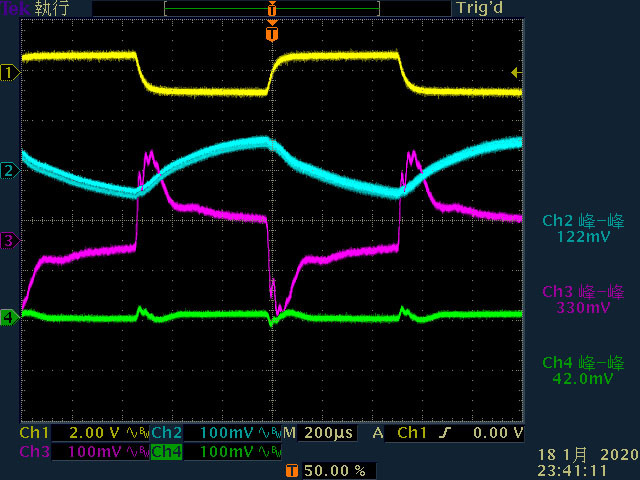Click the A trigger label
This screenshot has height=480, width=640.
click(378, 433)
